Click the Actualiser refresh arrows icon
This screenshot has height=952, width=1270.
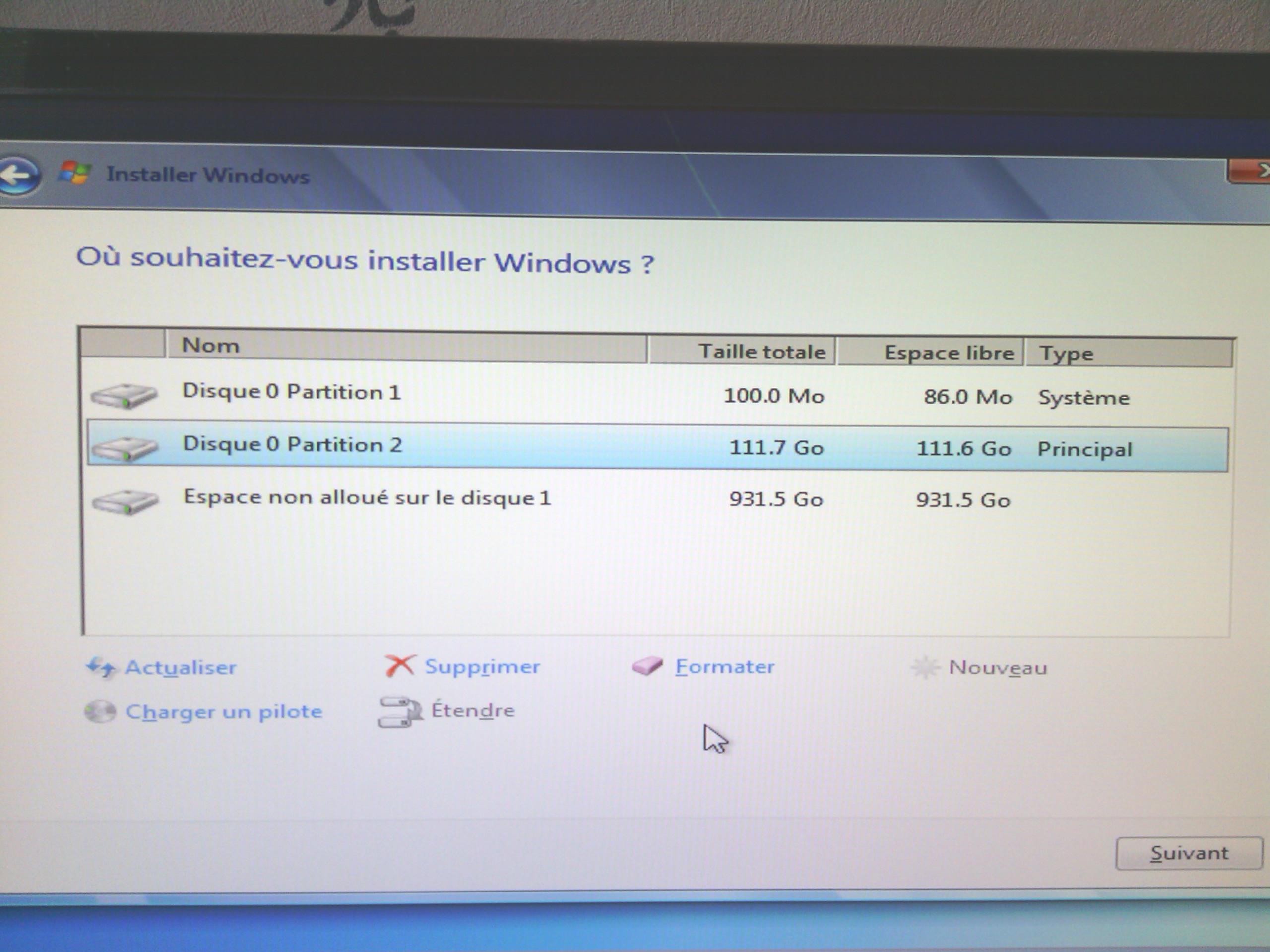(101, 667)
